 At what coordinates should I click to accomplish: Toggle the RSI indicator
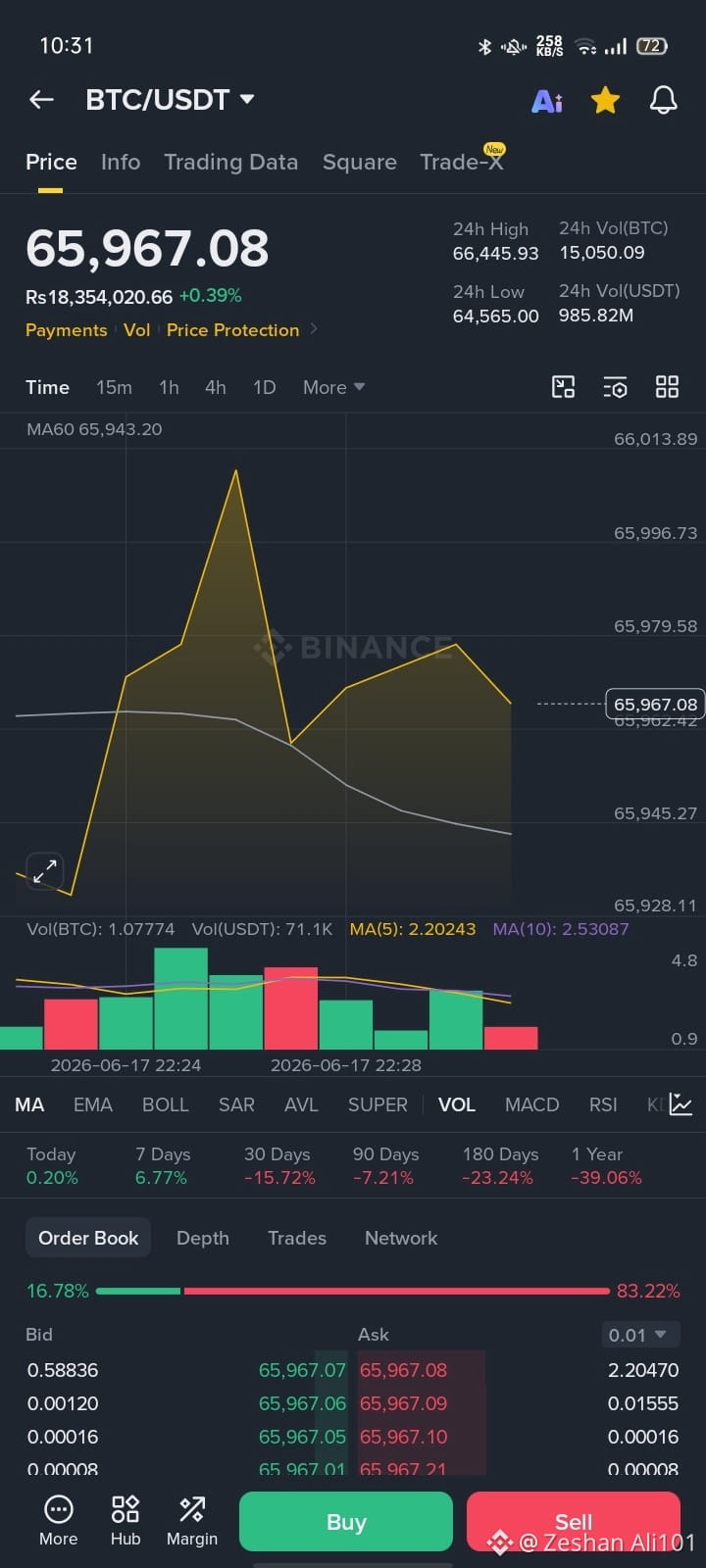(603, 1104)
